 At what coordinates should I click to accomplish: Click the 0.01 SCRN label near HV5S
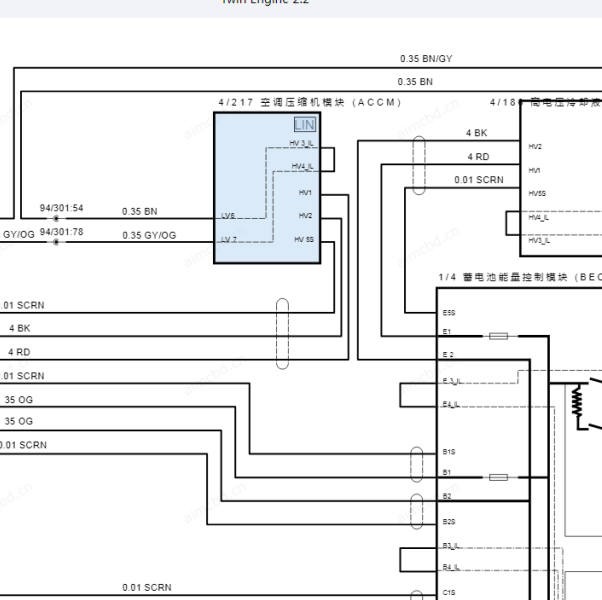click(x=478, y=180)
